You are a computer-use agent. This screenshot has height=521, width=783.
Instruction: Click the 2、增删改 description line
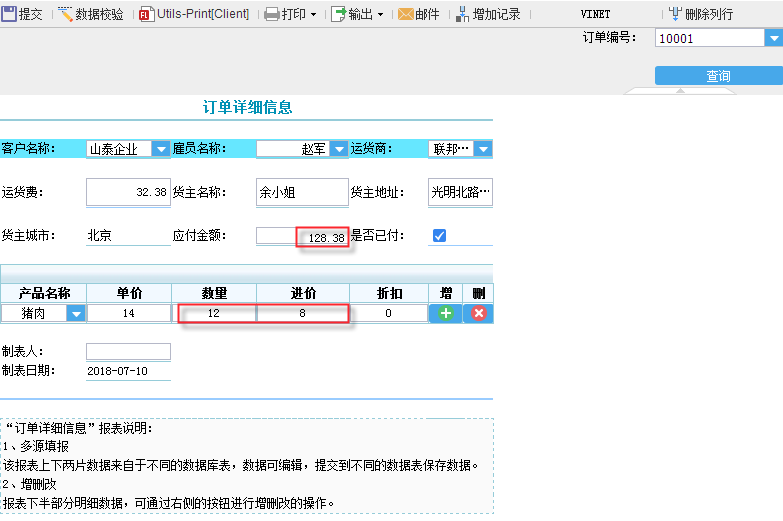pyautogui.click(x=30, y=484)
